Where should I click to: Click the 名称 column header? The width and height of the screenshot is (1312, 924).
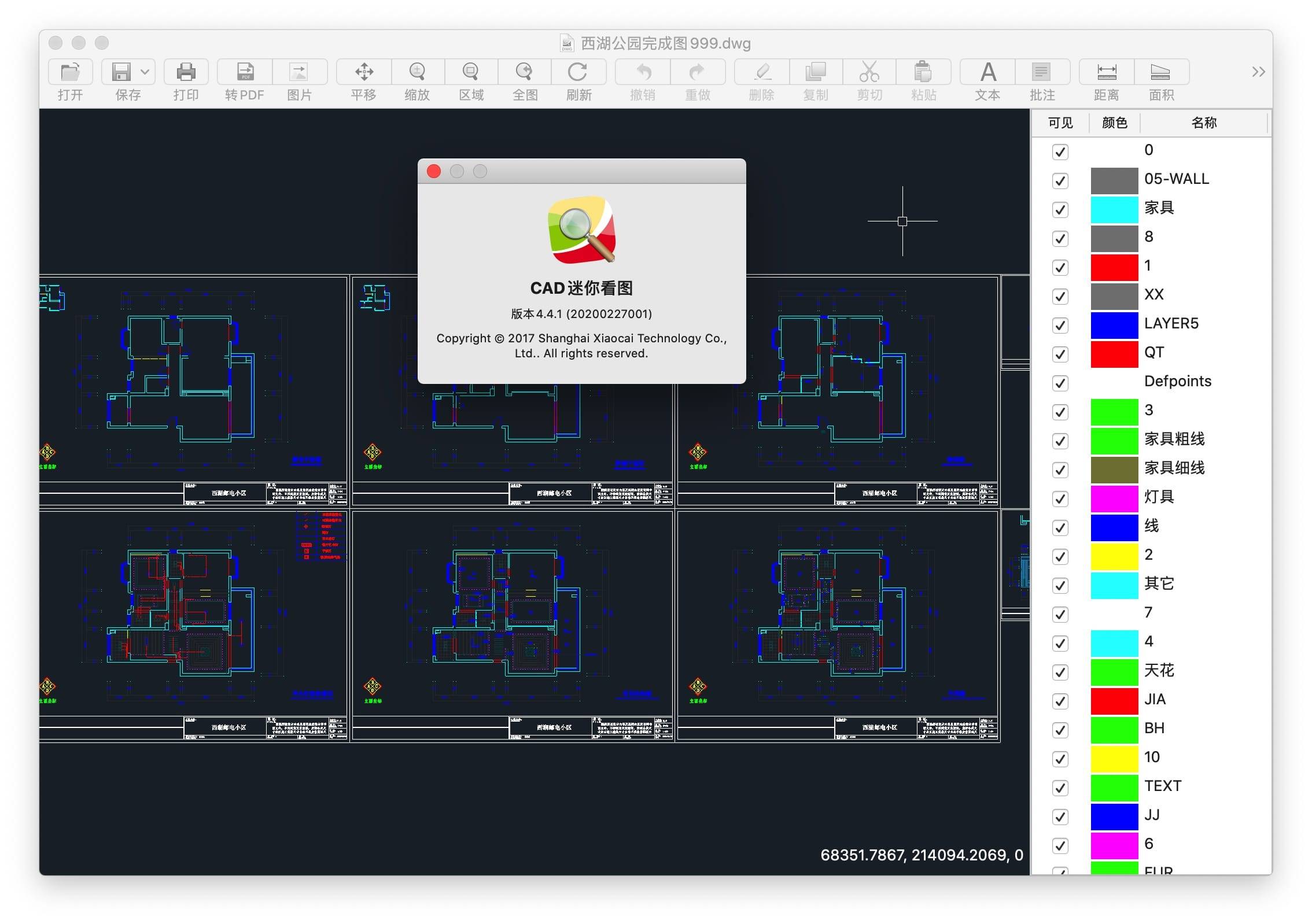(1204, 123)
